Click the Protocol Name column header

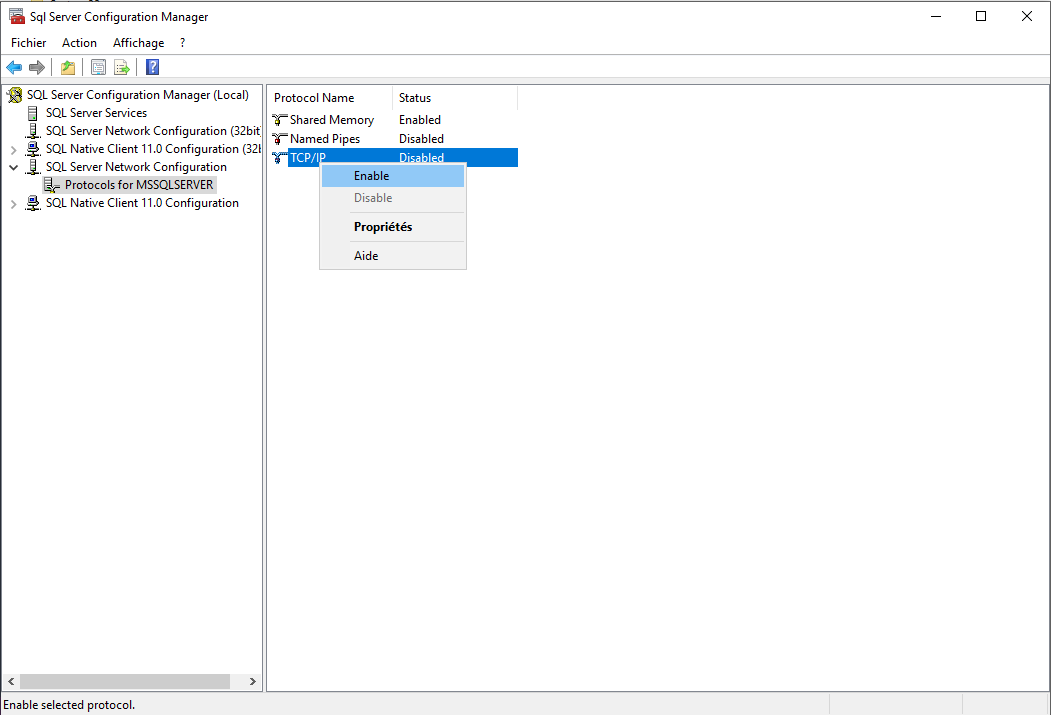pos(314,98)
